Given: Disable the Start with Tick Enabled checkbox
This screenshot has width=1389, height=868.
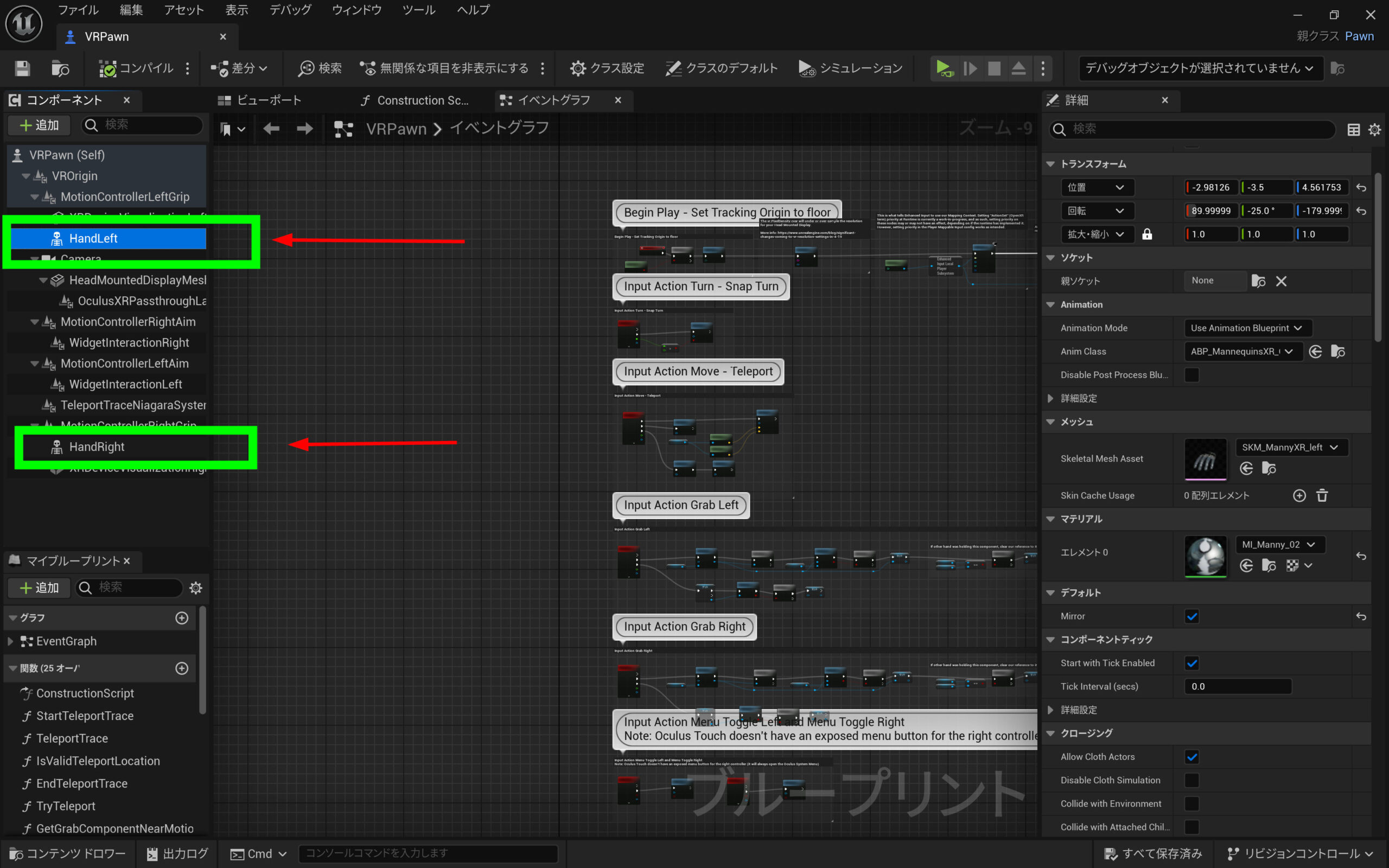Looking at the screenshot, I should 1192,663.
